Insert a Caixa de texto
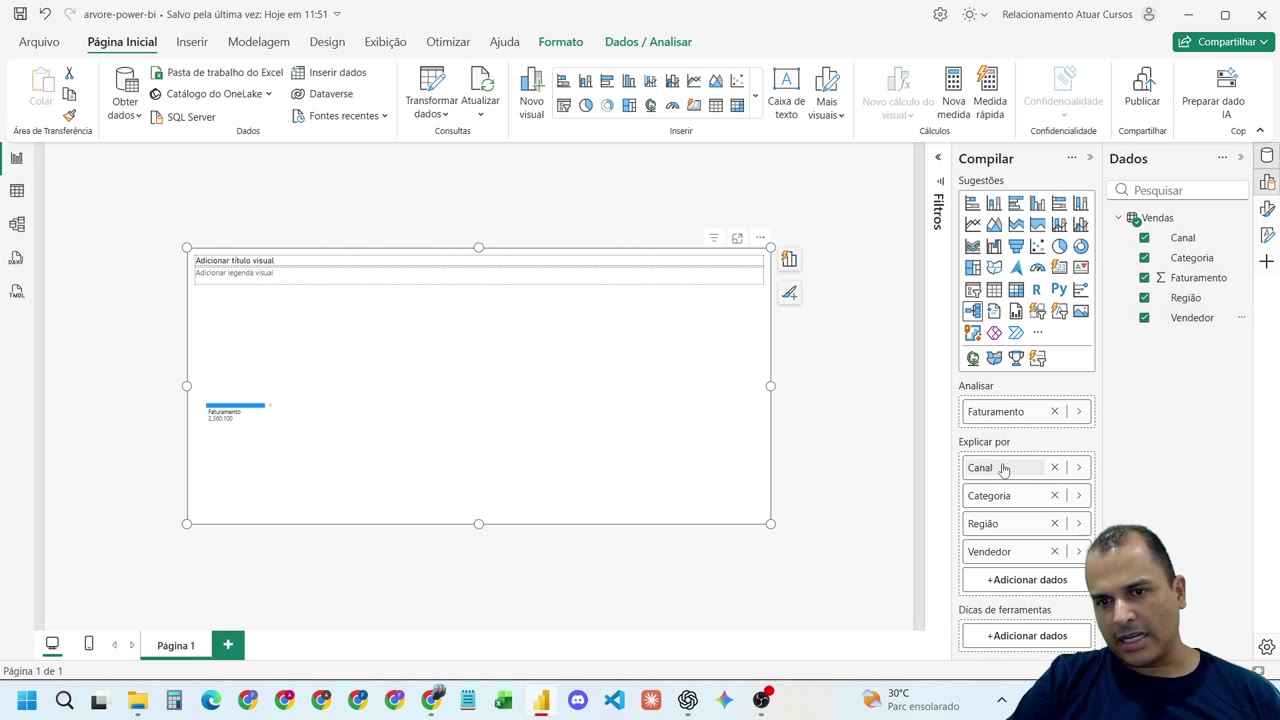The image size is (1280, 720). [786, 94]
